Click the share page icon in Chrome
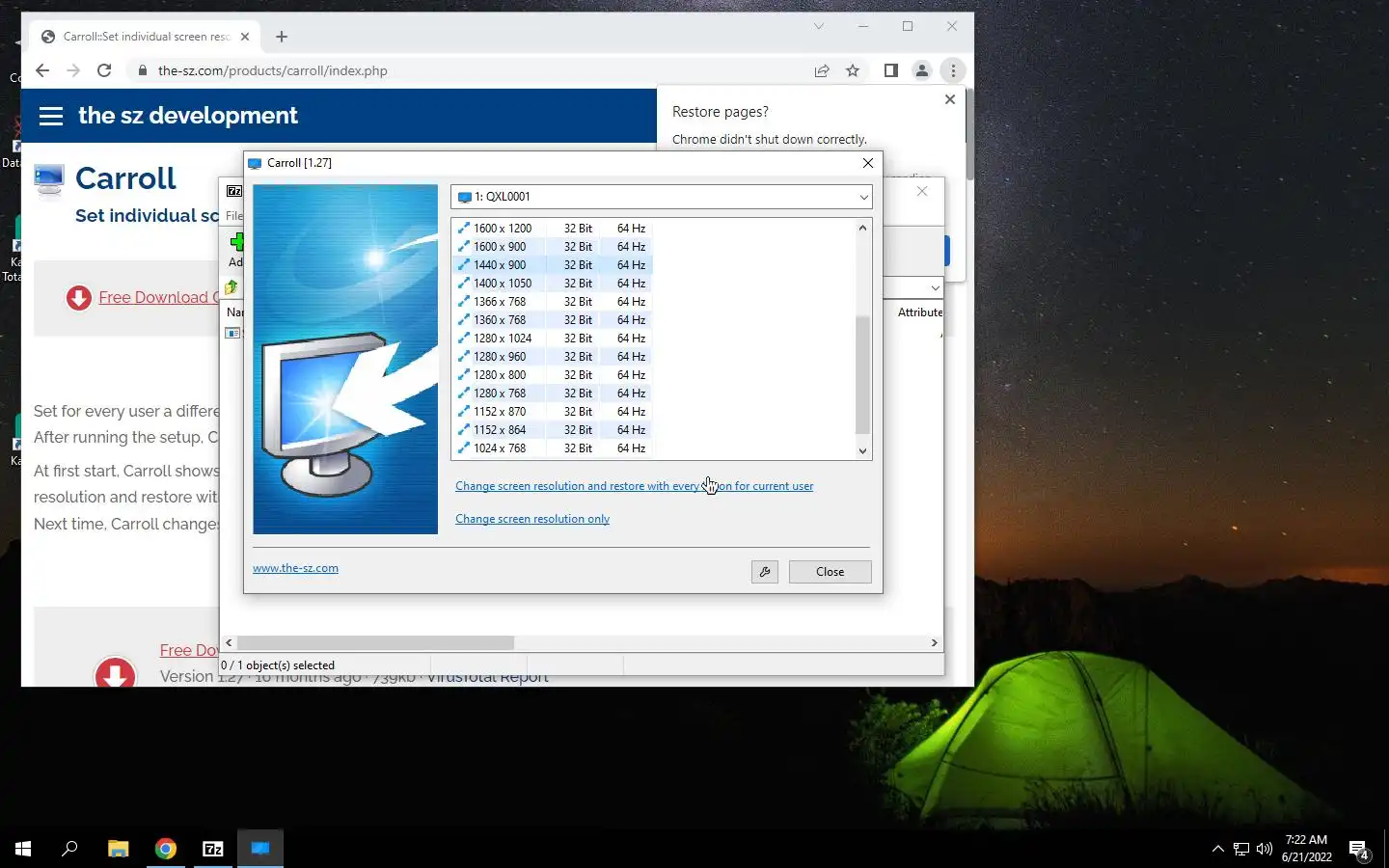The height and width of the screenshot is (868, 1389). pyautogui.click(x=822, y=70)
